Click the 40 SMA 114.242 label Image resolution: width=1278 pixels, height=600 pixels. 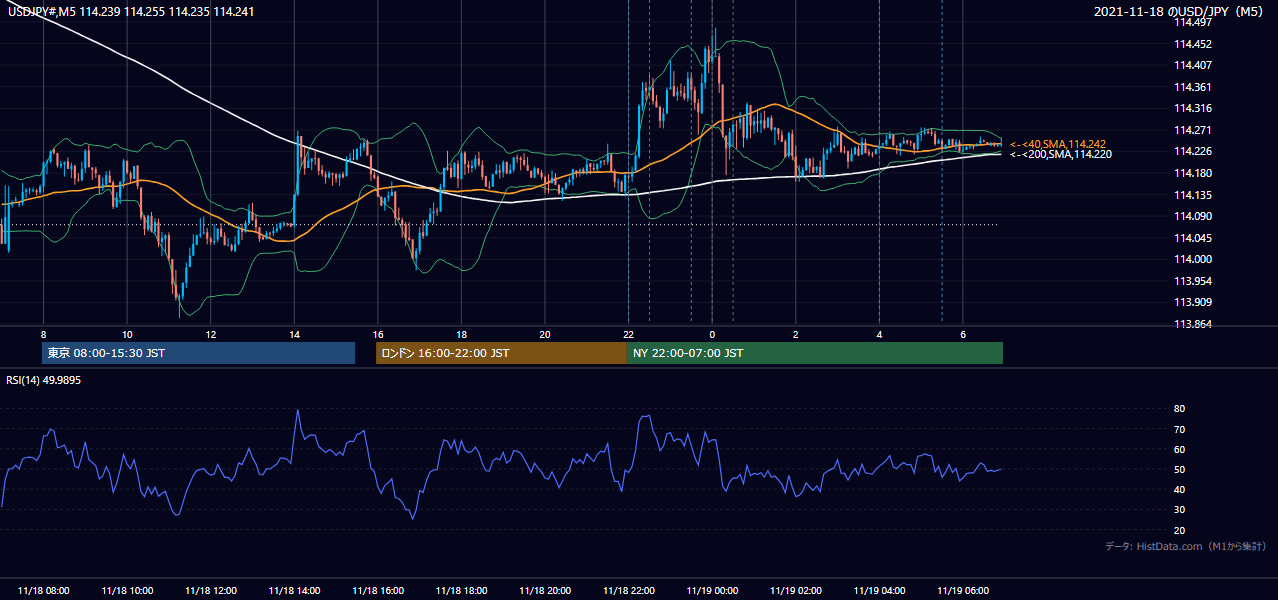1058,144
